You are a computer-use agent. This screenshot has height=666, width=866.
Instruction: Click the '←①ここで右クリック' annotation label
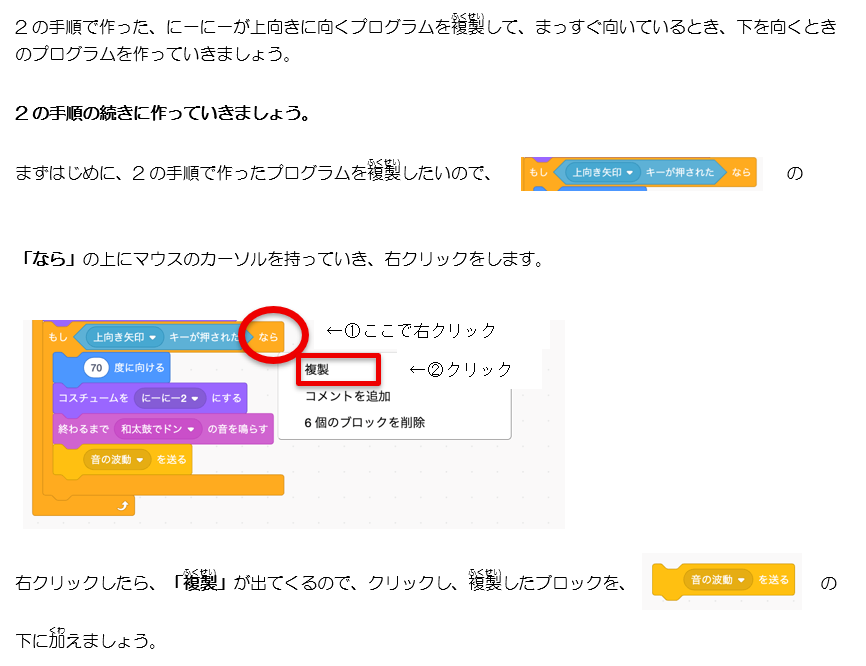[411, 330]
